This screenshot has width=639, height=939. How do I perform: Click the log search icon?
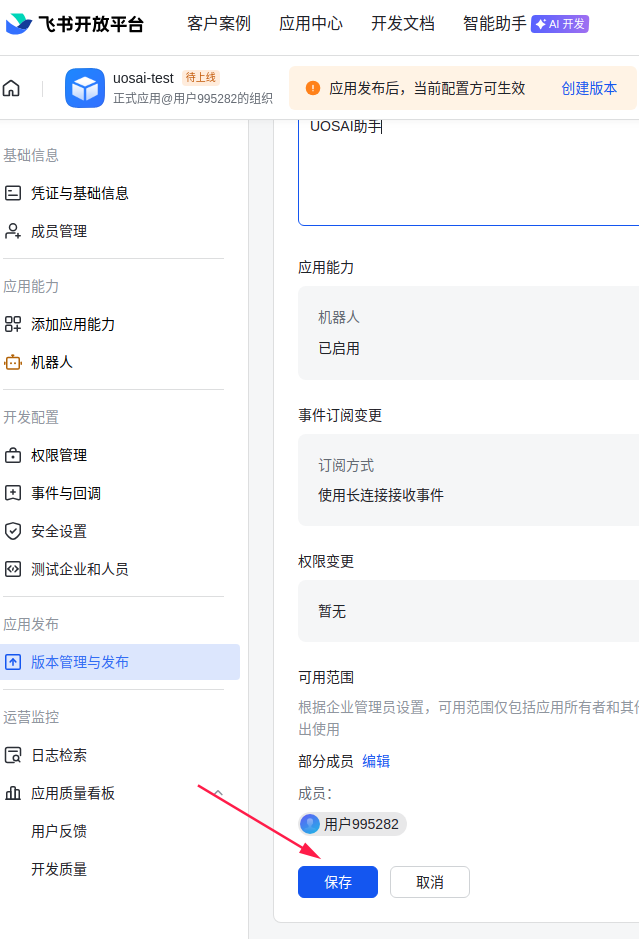pyautogui.click(x=13, y=755)
